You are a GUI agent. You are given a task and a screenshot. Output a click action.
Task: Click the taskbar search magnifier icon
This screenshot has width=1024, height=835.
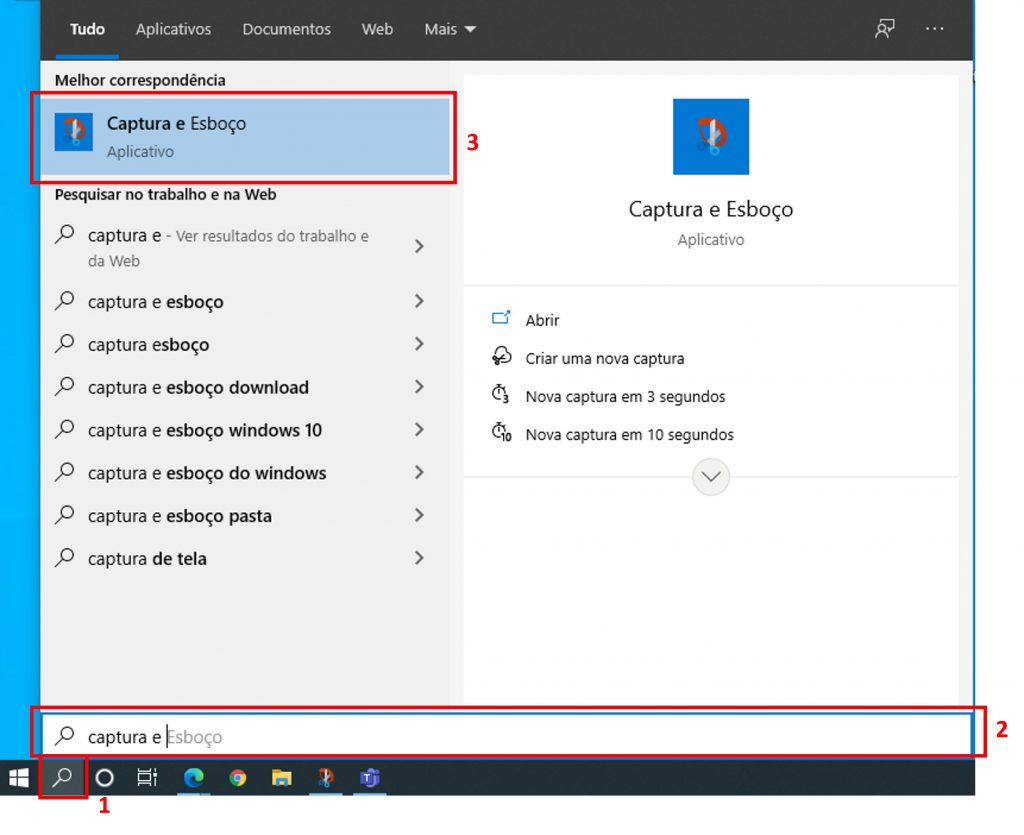click(x=63, y=778)
